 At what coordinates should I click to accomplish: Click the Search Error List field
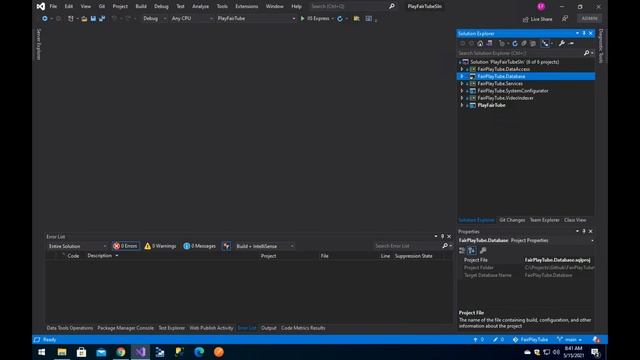407,246
